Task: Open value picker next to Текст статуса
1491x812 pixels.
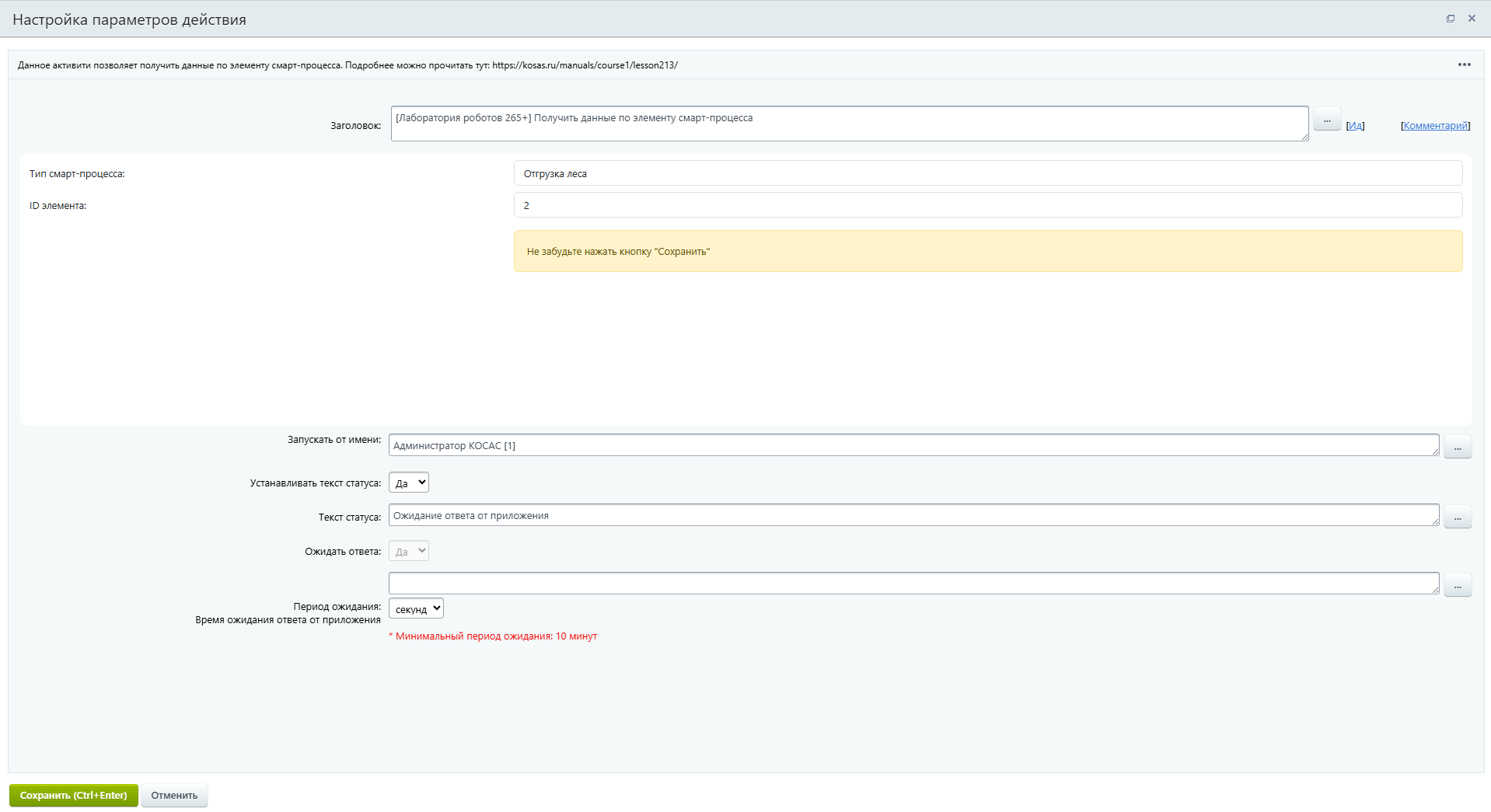Action: click(x=1457, y=517)
